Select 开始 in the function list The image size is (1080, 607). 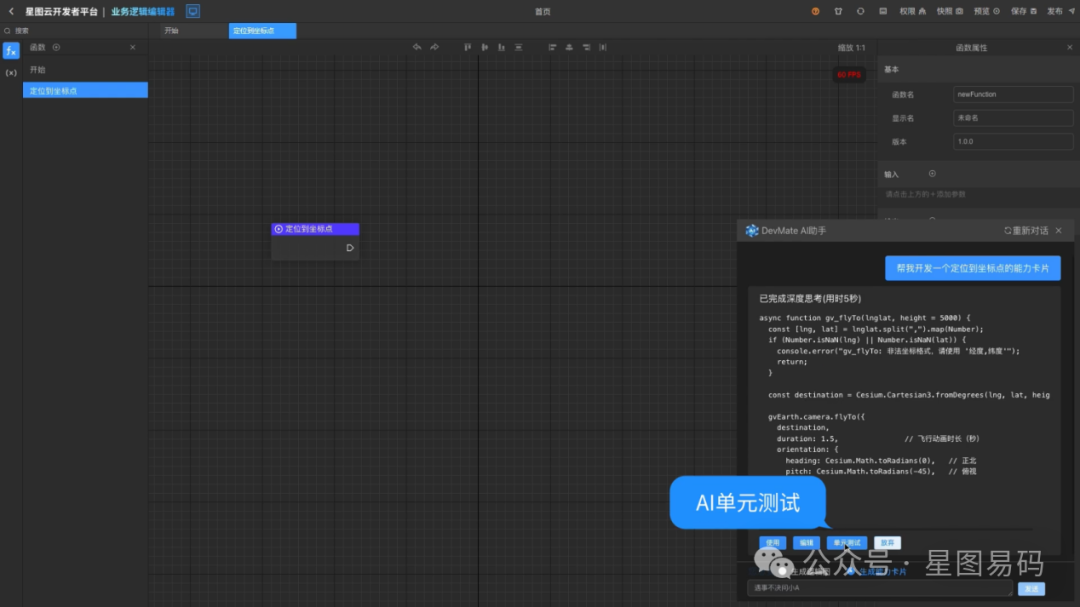tap(85, 70)
